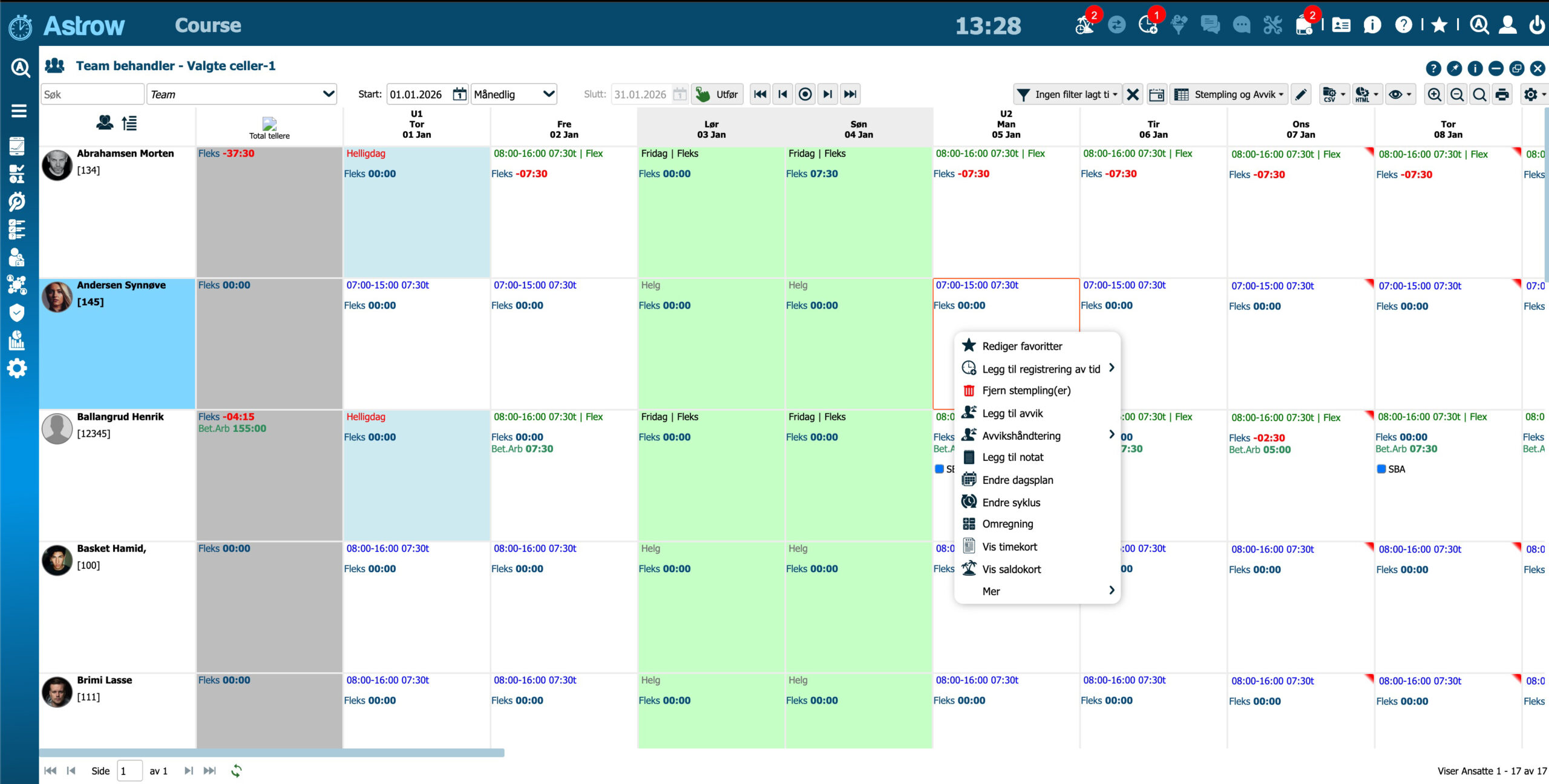
Task: Click the Ingen filter lagt til button
Action: click(x=1068, y=94)
